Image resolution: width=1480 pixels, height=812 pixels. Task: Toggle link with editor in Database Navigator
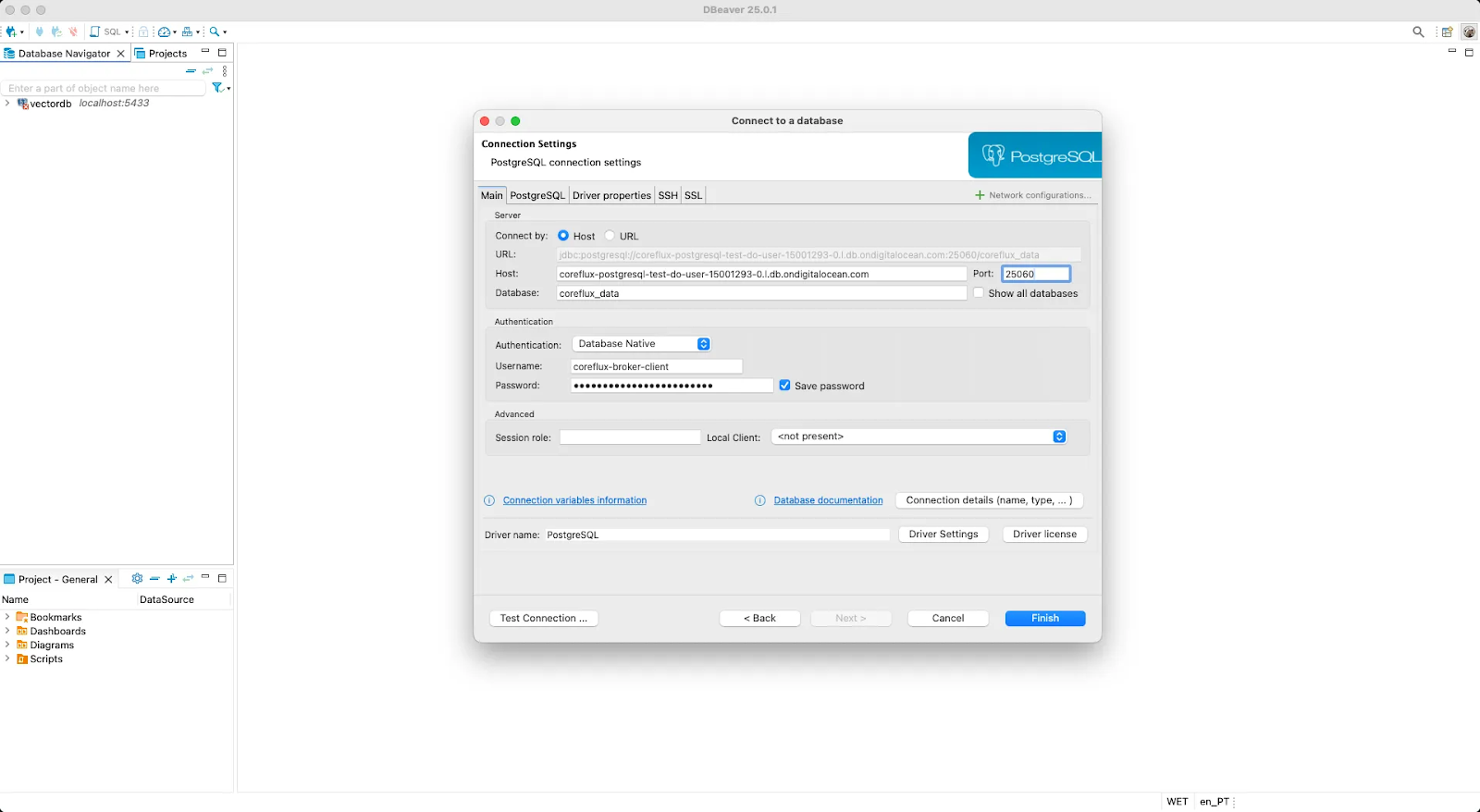click(x=207, y=71)
